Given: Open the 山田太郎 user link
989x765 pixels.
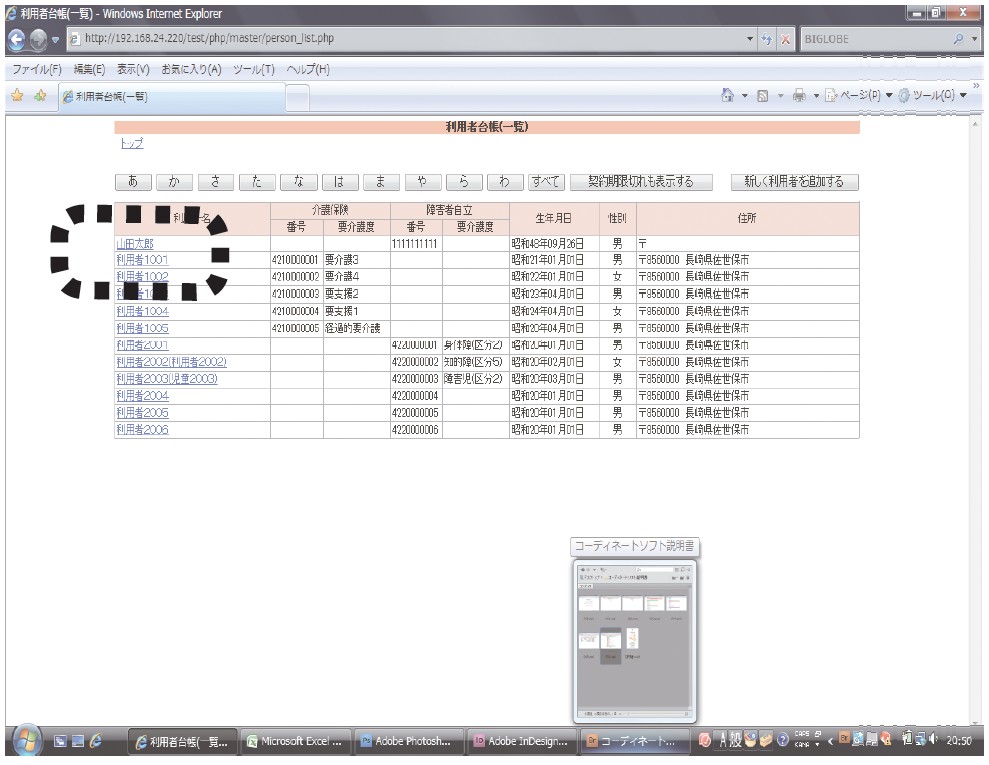Looking at the screenshot, I should 135,243.
